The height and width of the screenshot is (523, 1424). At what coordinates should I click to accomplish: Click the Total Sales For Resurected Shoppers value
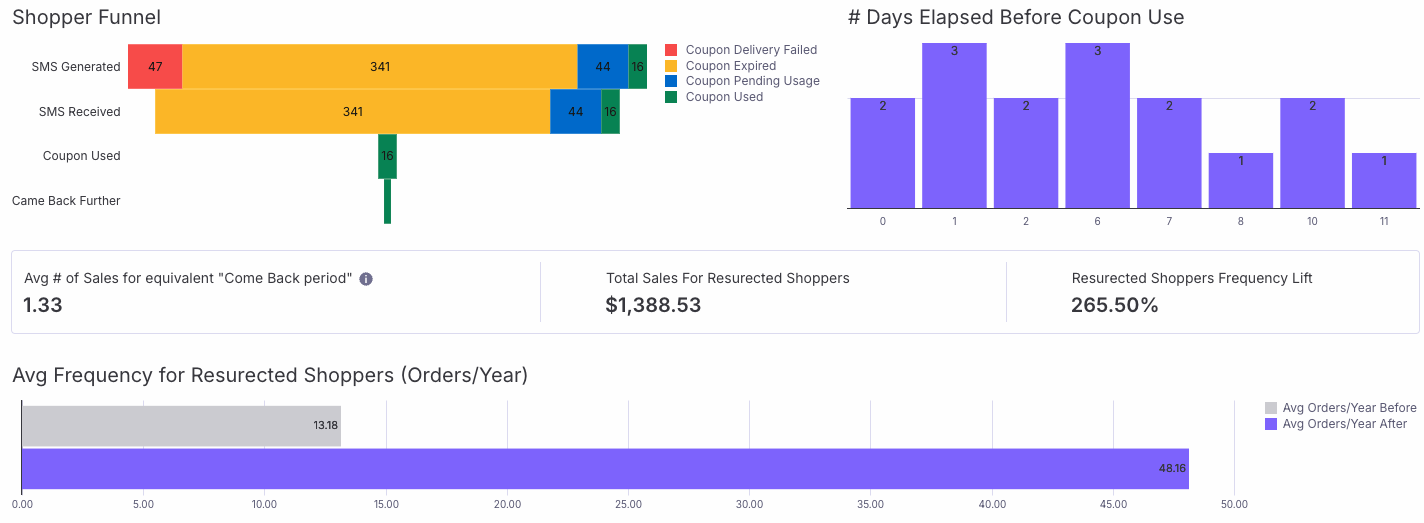653,305
